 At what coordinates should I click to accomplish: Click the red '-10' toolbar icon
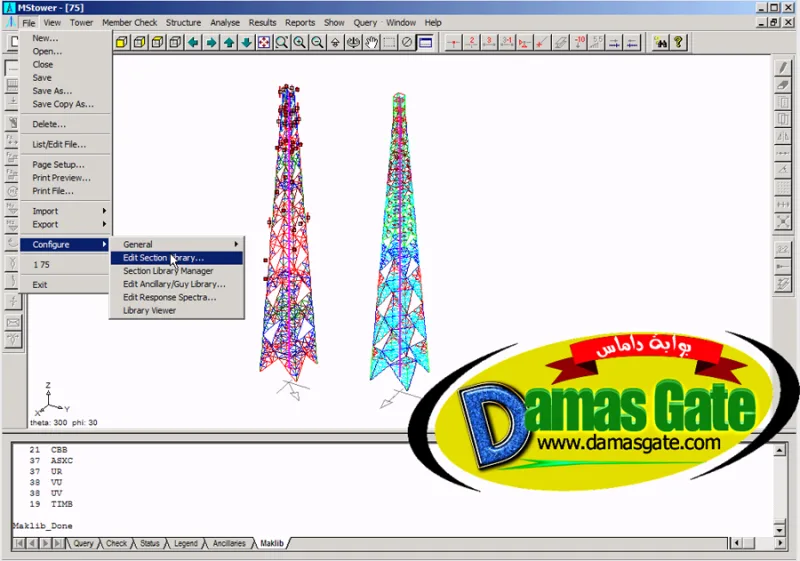click(x=579, y=42)
